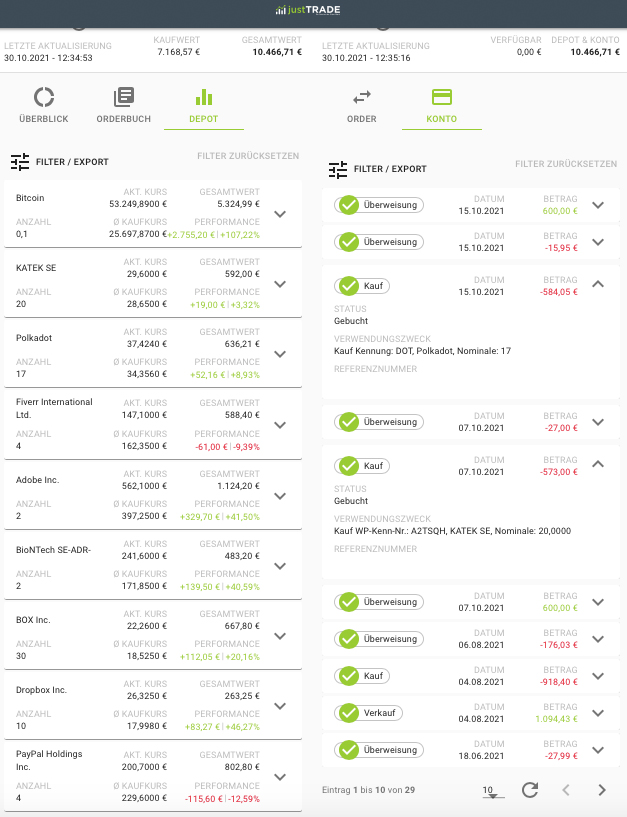Toggle Überweisung chip for 600,00 € on 15.10.2021

(x=379, y=205)
